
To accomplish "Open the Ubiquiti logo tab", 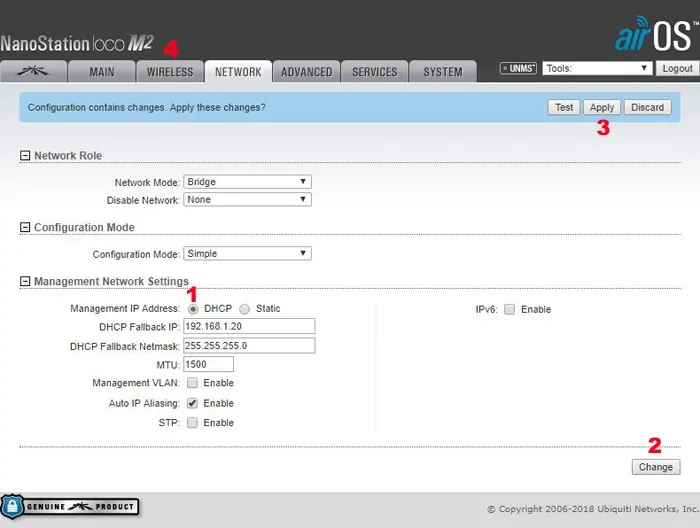I will coord(34,72).
